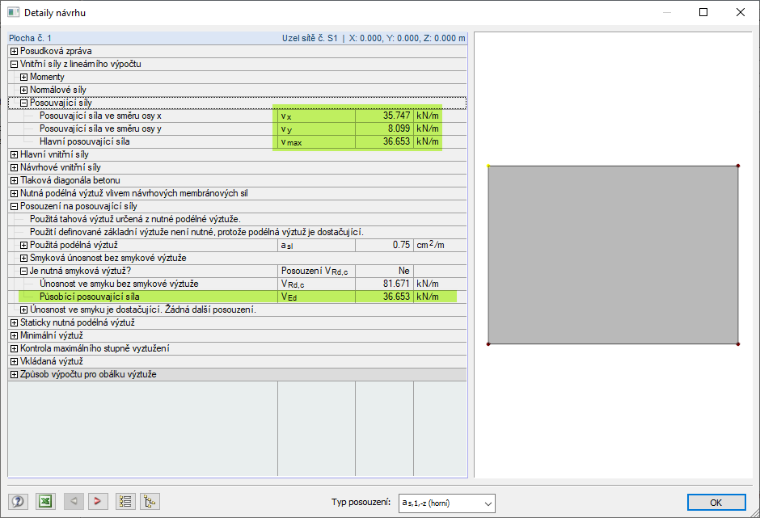This screenshot has height=518, width=760.
Task: Click the Posouzení VRd,c symbol cell
Action: (x=317, y=271)
